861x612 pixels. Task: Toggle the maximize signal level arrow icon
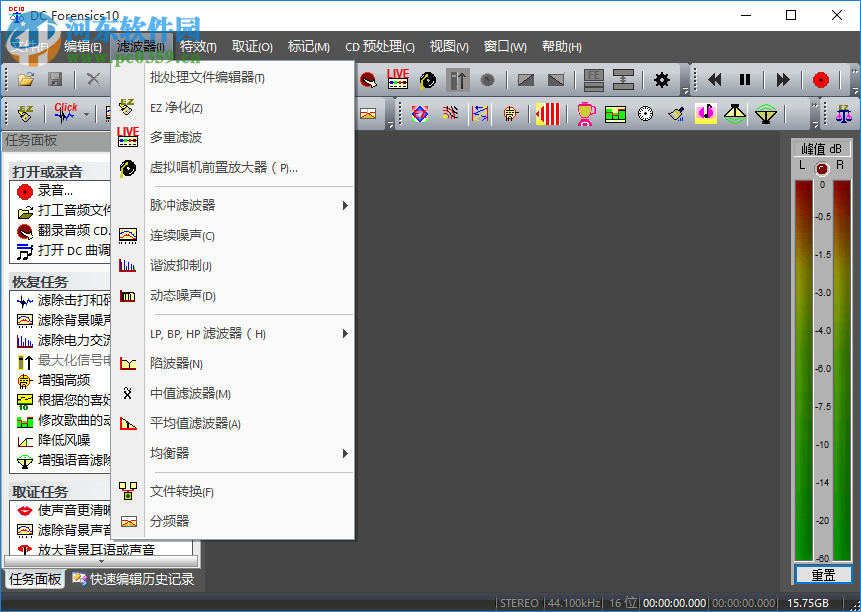[x=458, y=80]
